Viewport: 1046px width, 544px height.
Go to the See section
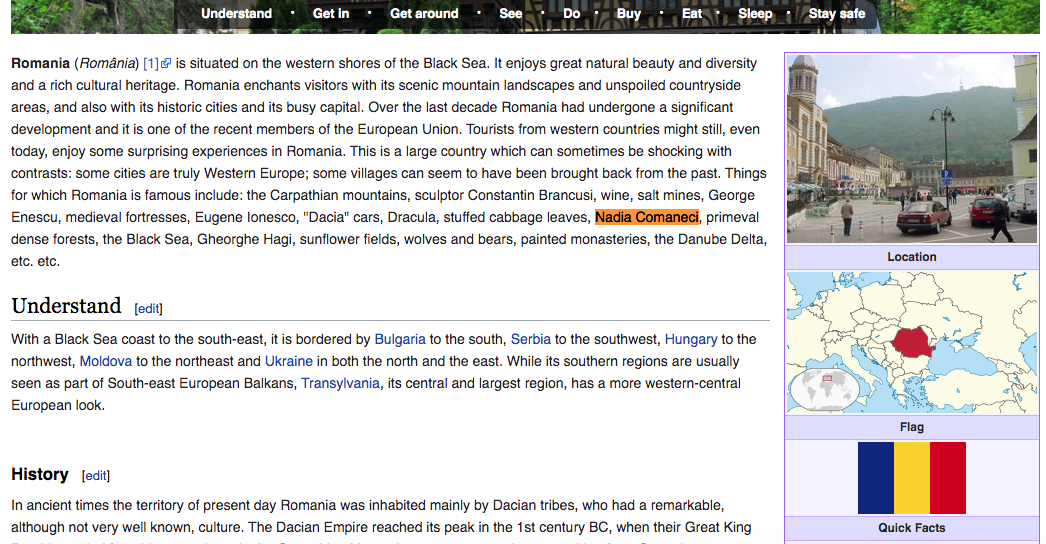511,14
